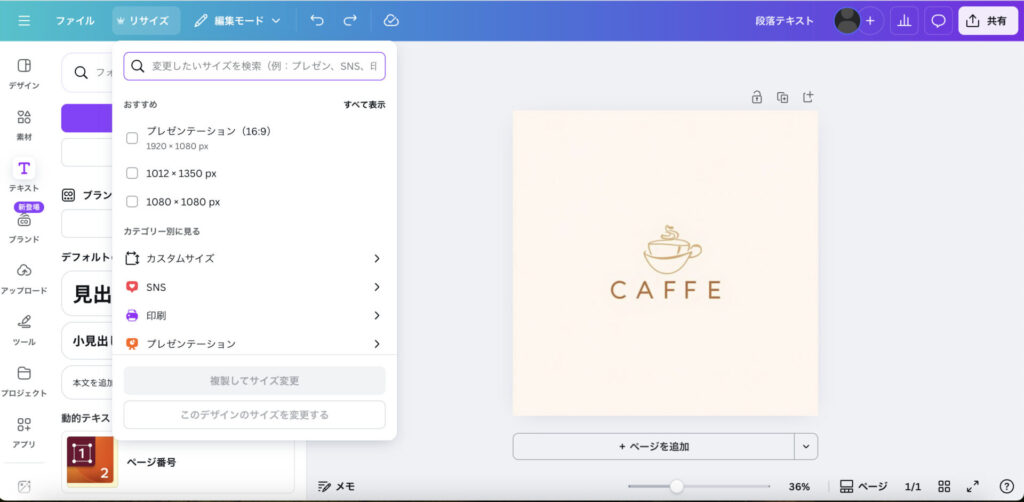The width and height of the screenshot is (1024, 502).
Task: Click the zoom slider handle
Action: tap(677, 486)
